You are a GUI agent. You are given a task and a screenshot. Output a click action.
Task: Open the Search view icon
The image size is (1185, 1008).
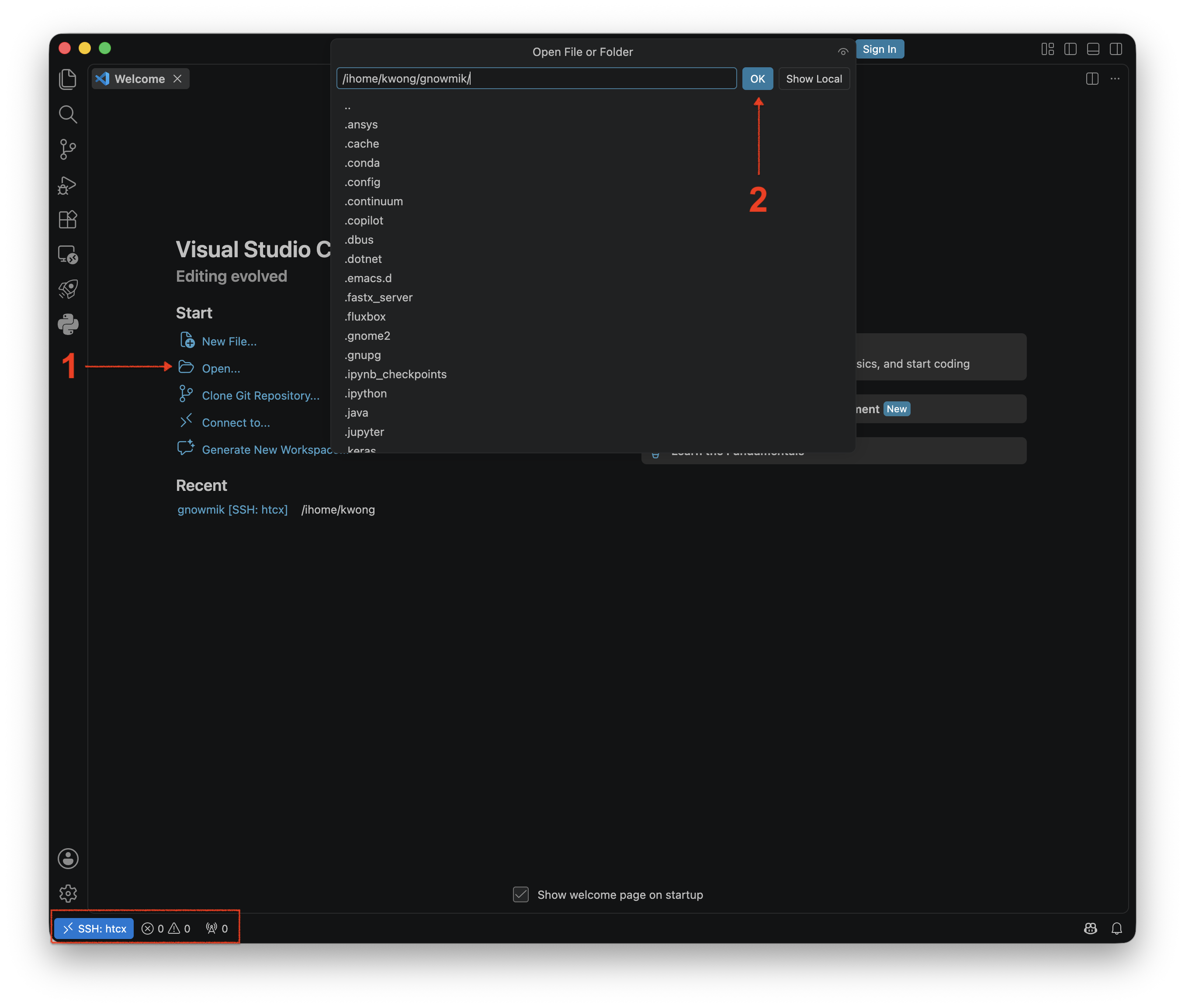67,114
